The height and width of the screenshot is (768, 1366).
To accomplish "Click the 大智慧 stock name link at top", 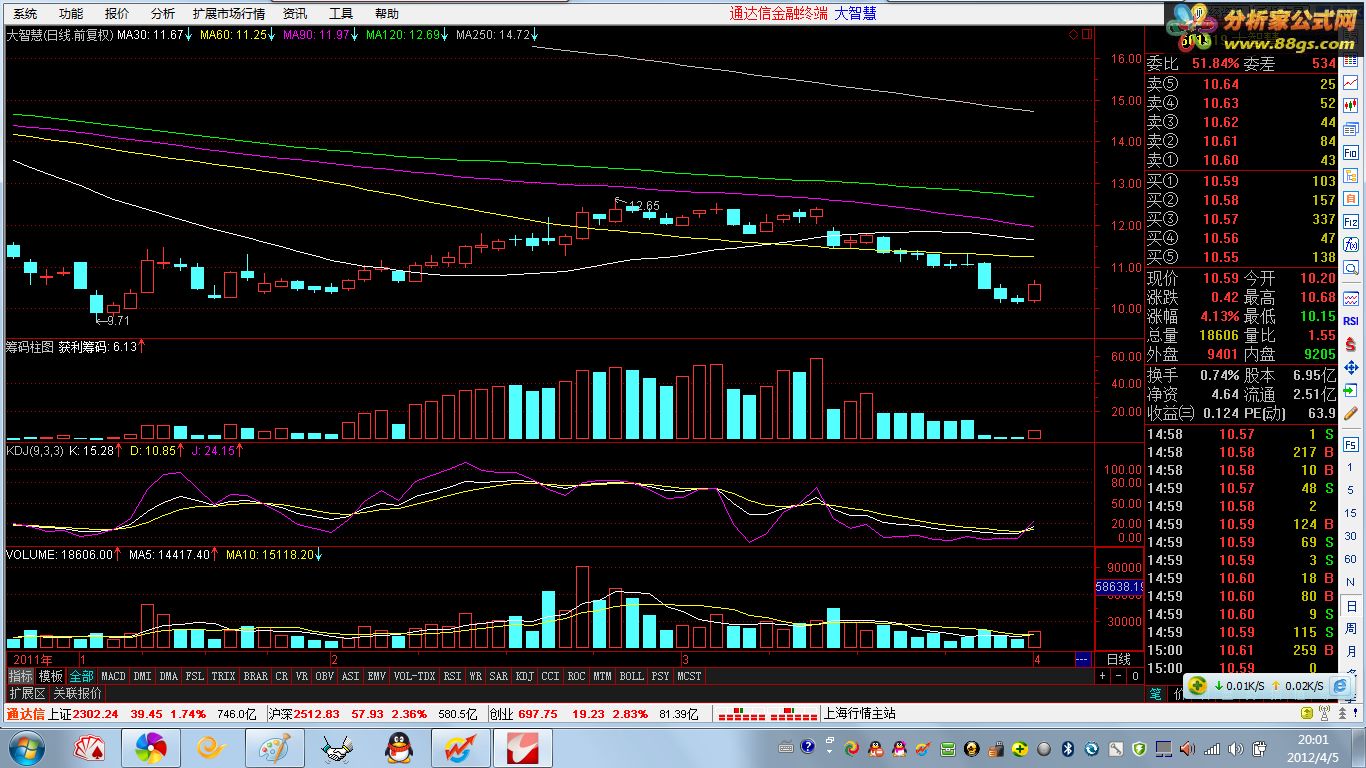I will pyautogui.click(x=855, y=14).
